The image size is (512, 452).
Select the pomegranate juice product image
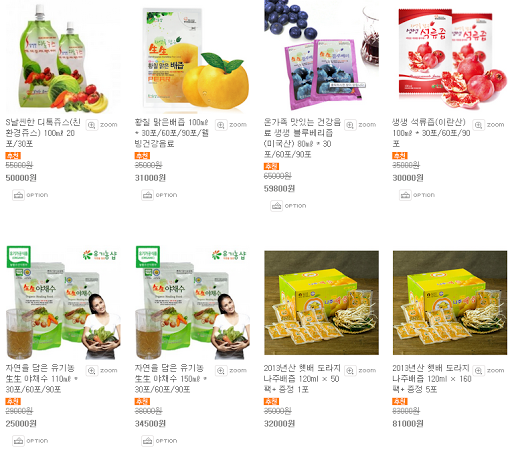pyautogui.click(x=450, y=58)
